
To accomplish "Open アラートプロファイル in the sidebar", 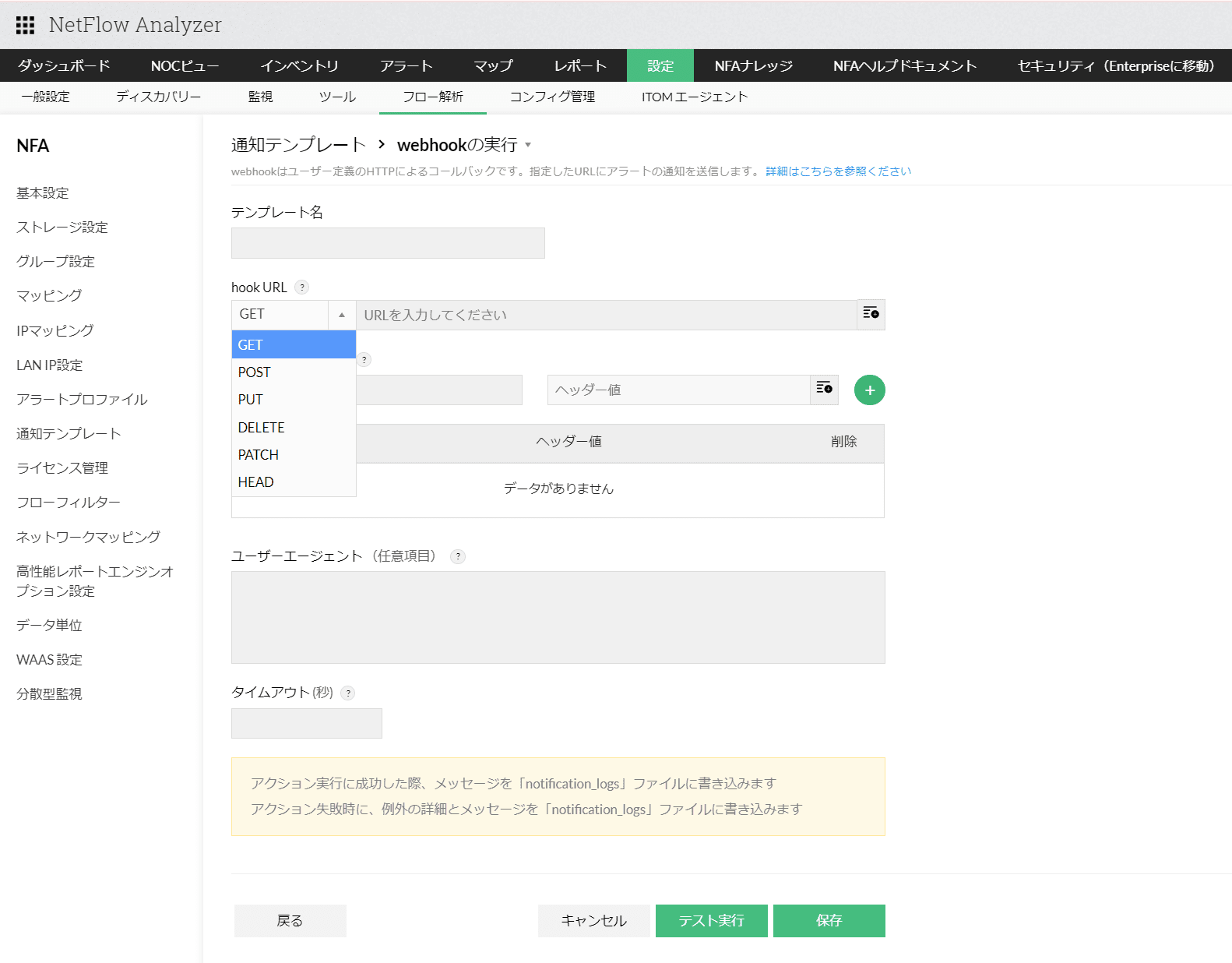I will tap(82, 400).
